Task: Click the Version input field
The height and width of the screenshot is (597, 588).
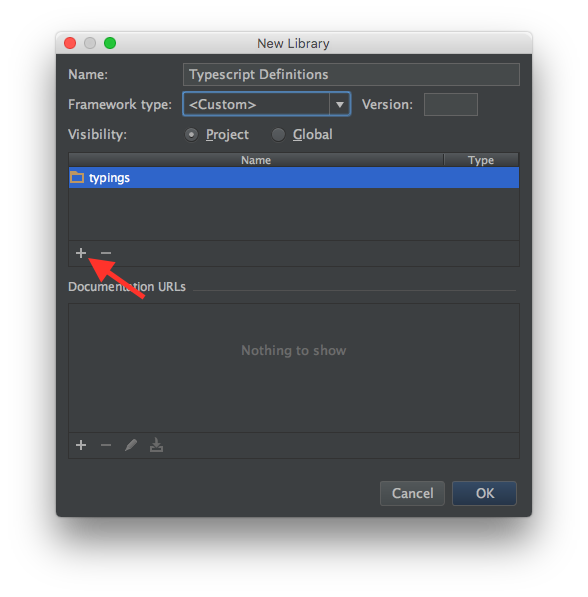Action: pos(451,104)
